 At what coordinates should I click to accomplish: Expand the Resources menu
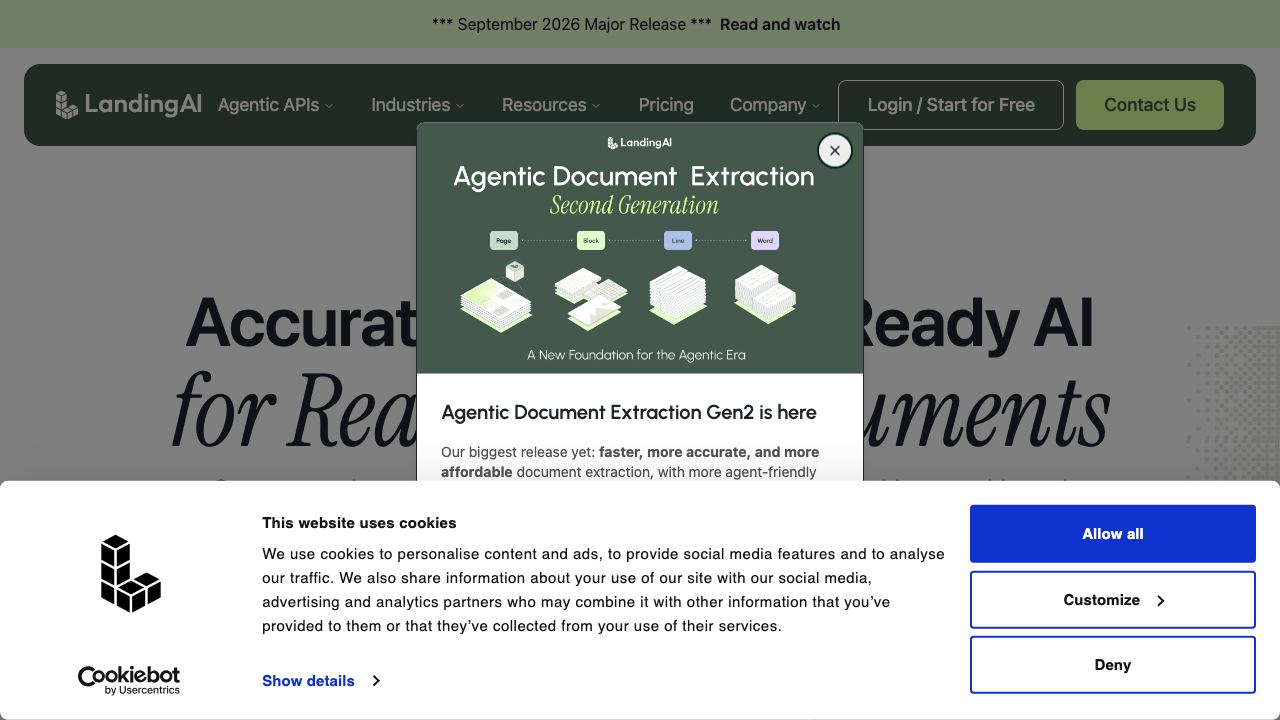pyautogui.click(x=552, y=105)
